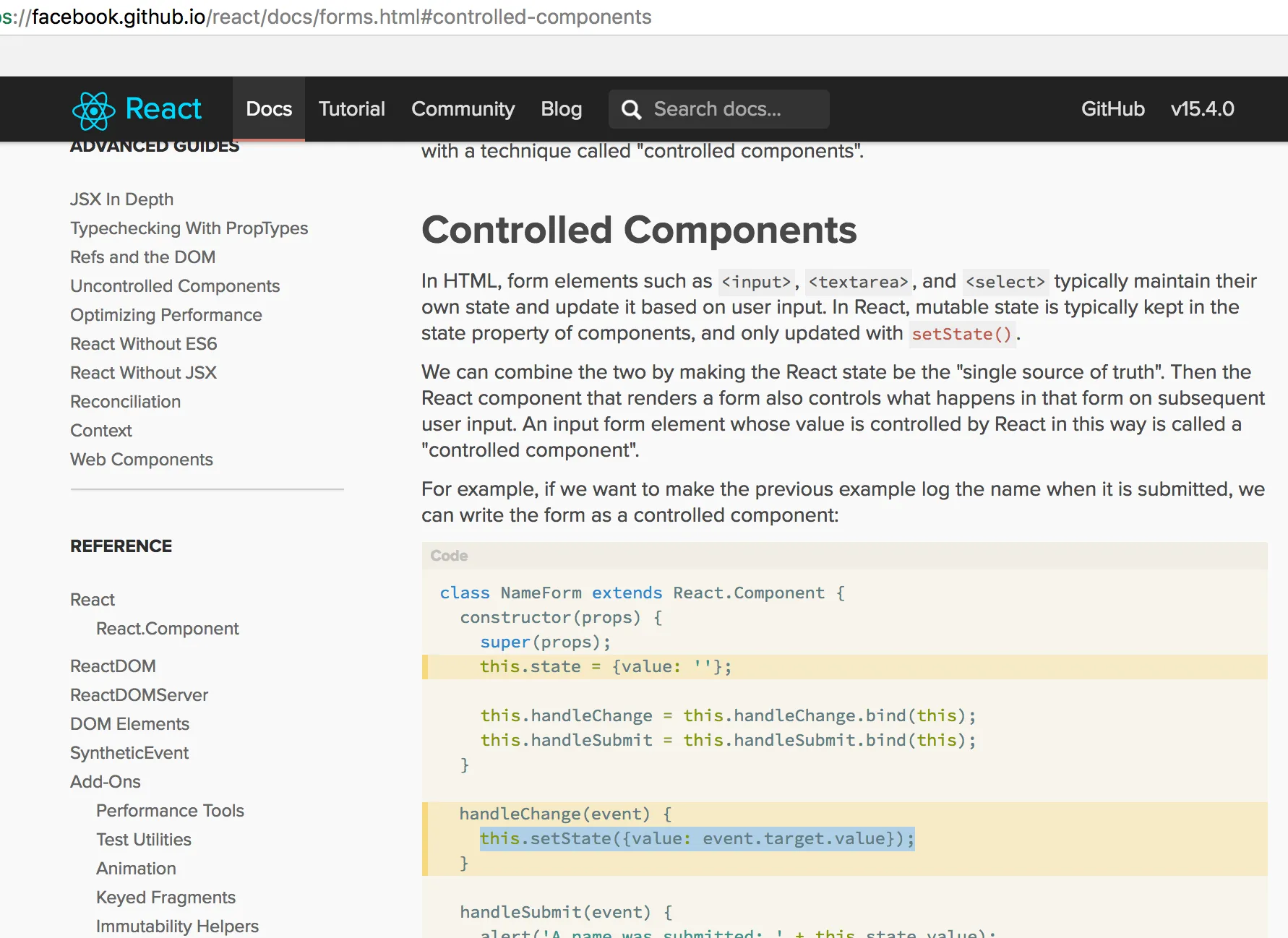
Task: Open the GitHub link in header
Action: point(1112,109)
